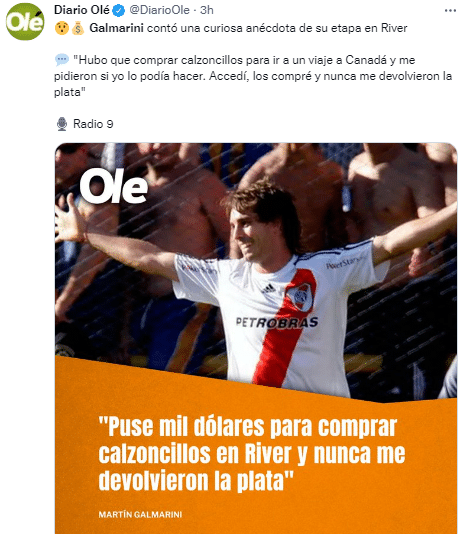Click the tweet quote about calzoncillos
The image size is (466, 534).
(253, 76)
